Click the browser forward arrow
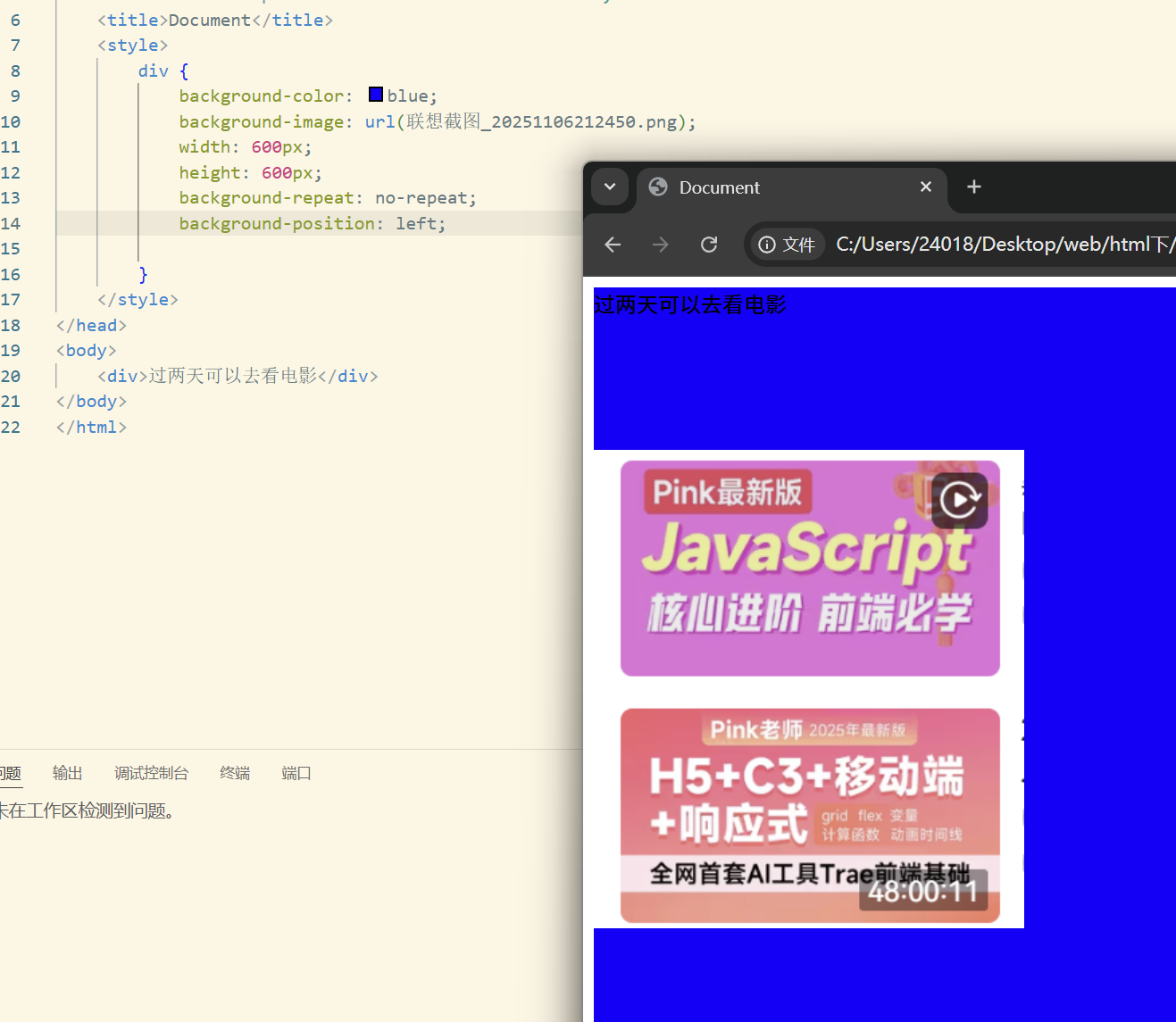 click(x=661, y=245)
